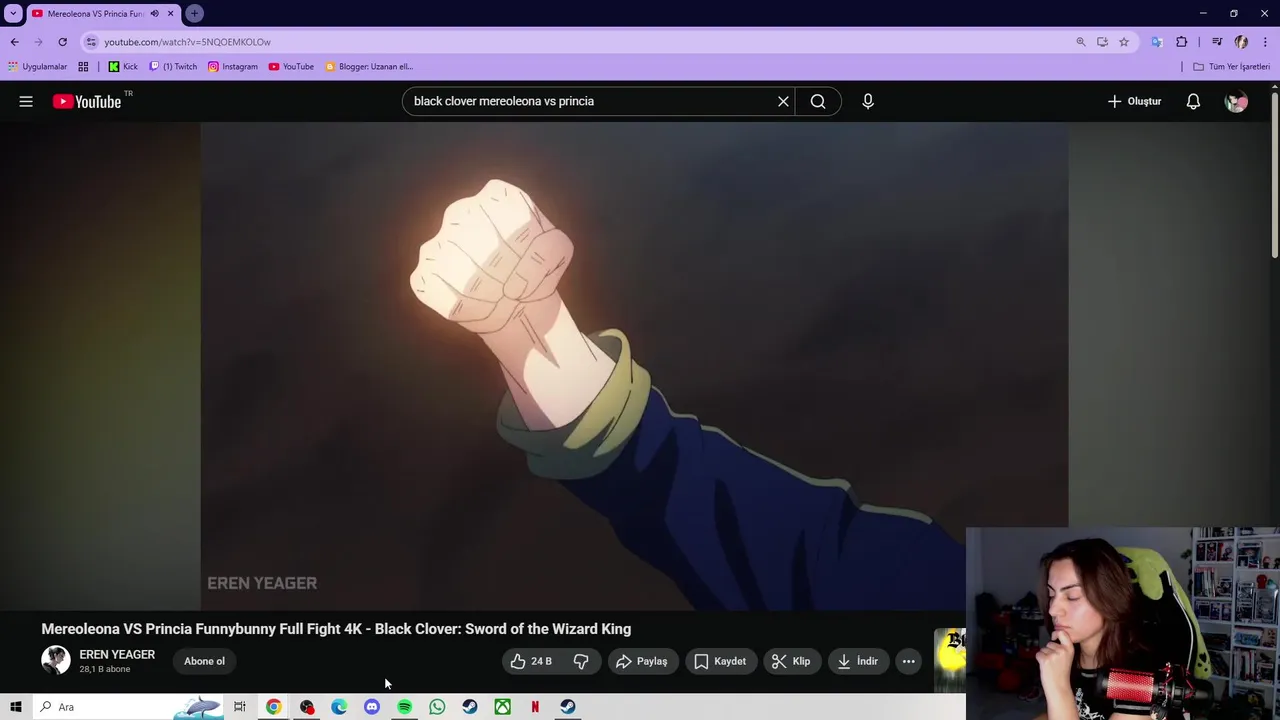Open site information icon in address bar

[91, 42]
